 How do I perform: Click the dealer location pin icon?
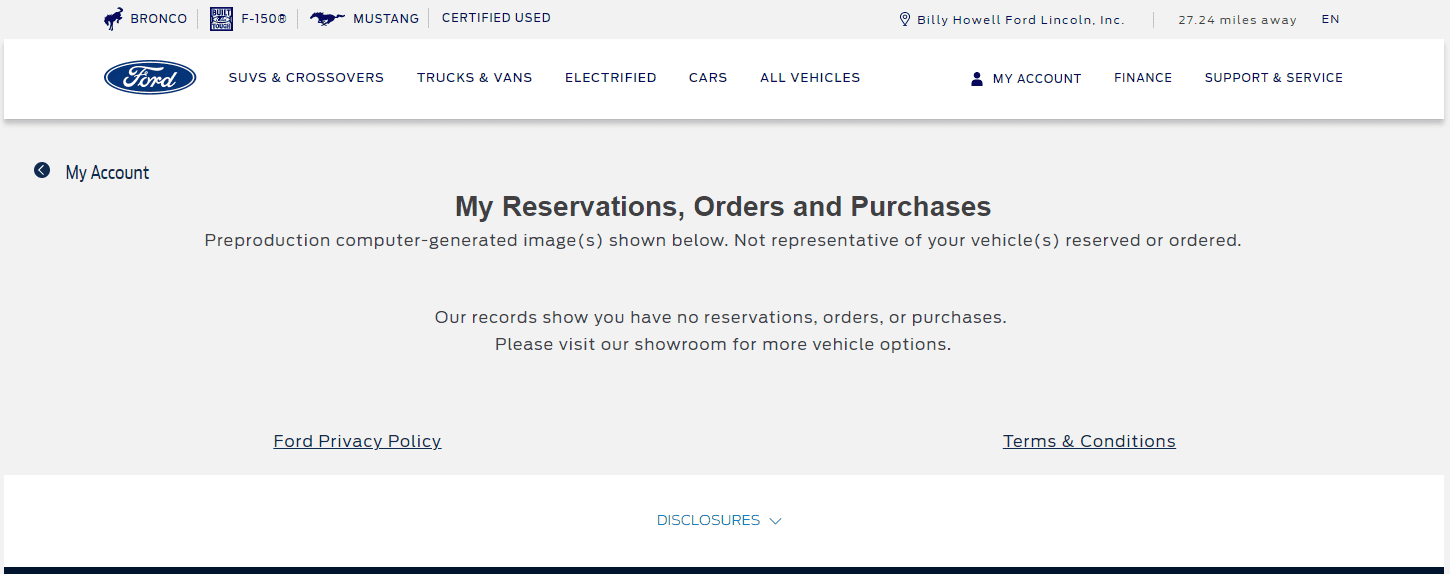pos(905,19)
